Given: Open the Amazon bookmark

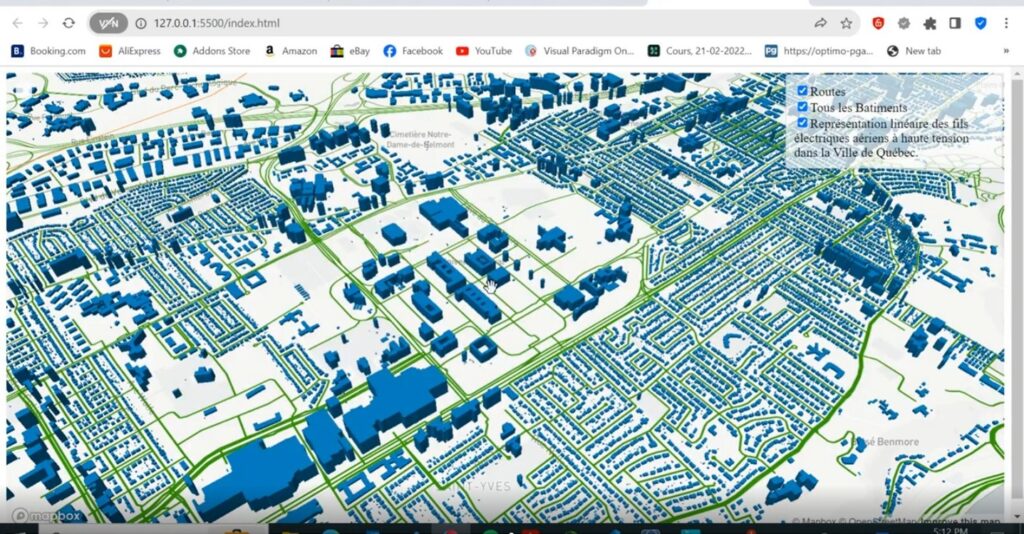Looking at the screenshot, I should [291, 51].
